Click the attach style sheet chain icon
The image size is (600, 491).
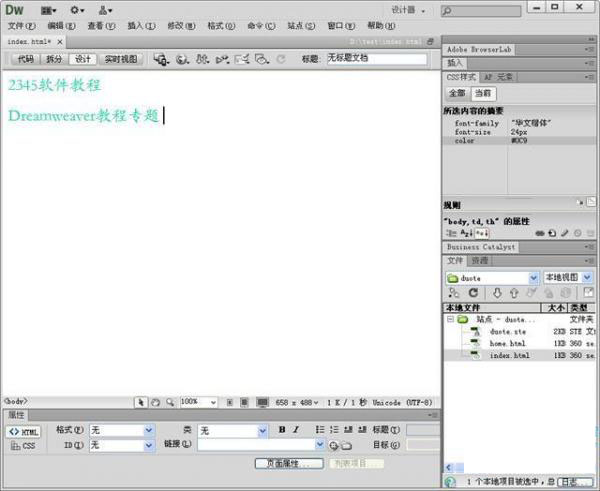tap(540, 233)
